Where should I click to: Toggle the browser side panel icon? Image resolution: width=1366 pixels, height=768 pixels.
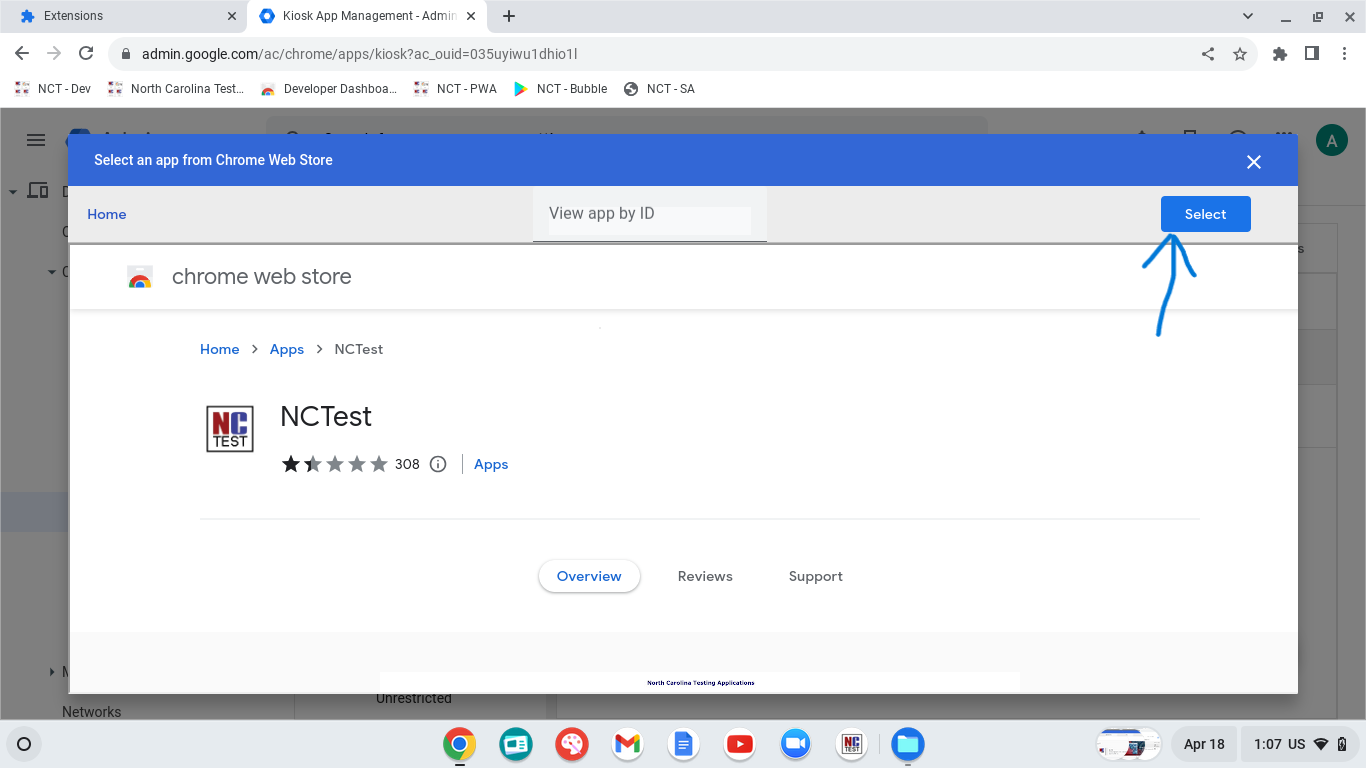[1312, 54]
